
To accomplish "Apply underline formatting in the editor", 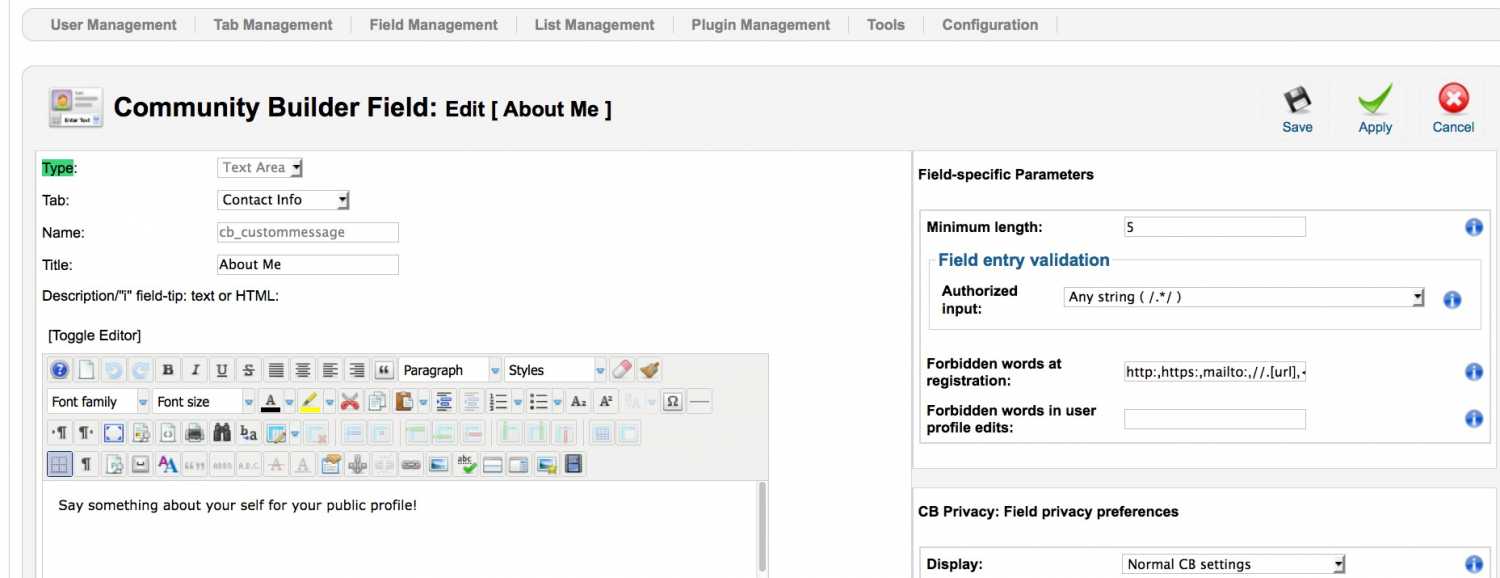I will 222,370.
